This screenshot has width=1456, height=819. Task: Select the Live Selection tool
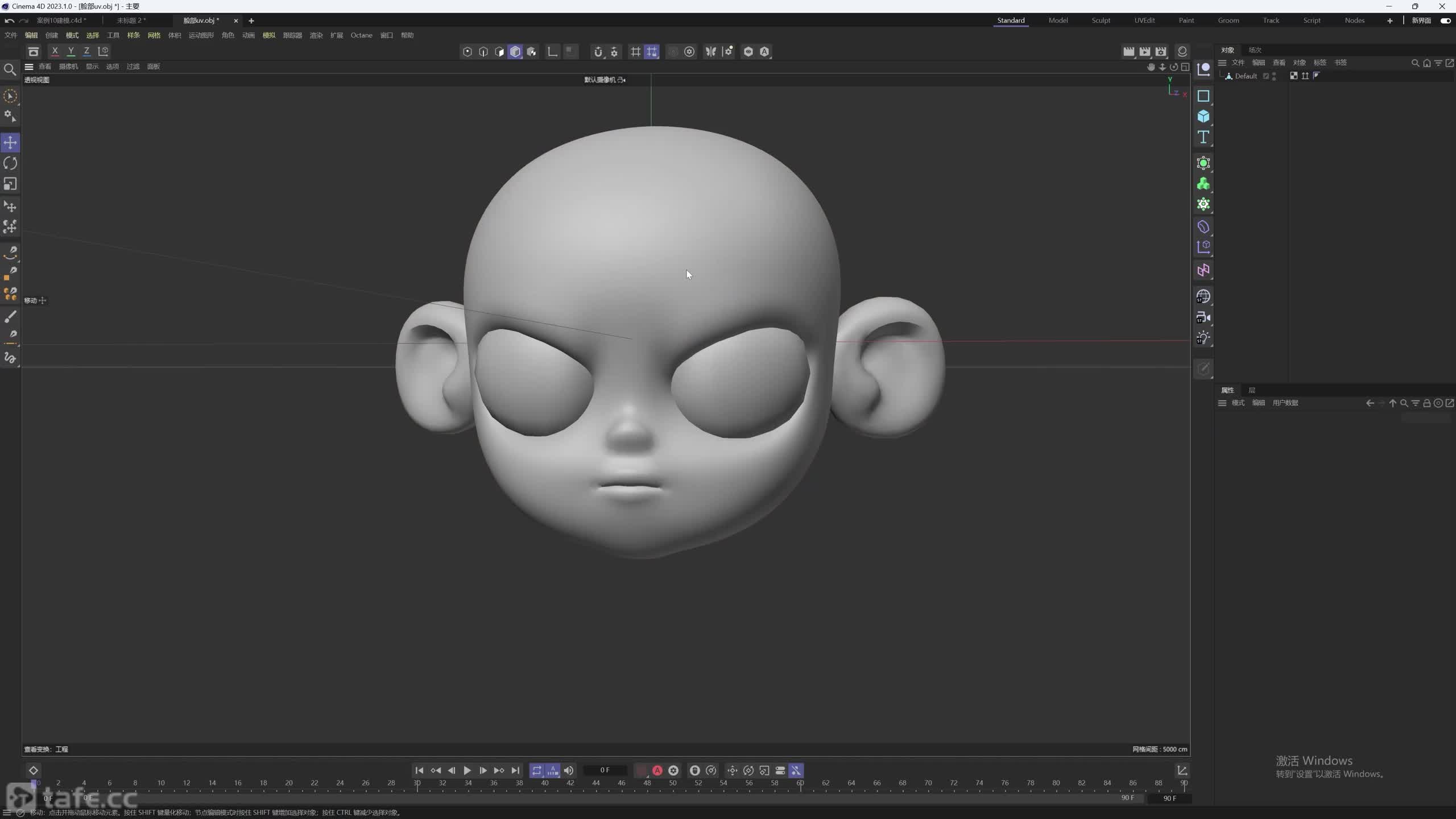click(10, 96)
